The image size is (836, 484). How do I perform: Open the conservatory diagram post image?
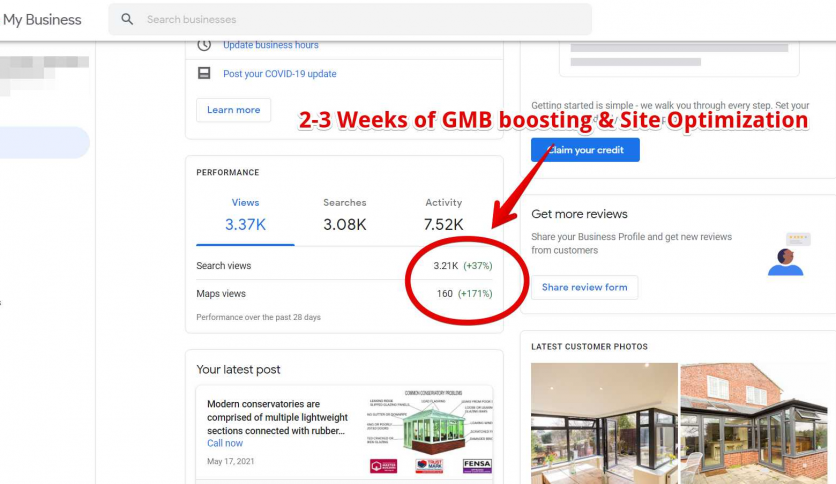point(429,430)
